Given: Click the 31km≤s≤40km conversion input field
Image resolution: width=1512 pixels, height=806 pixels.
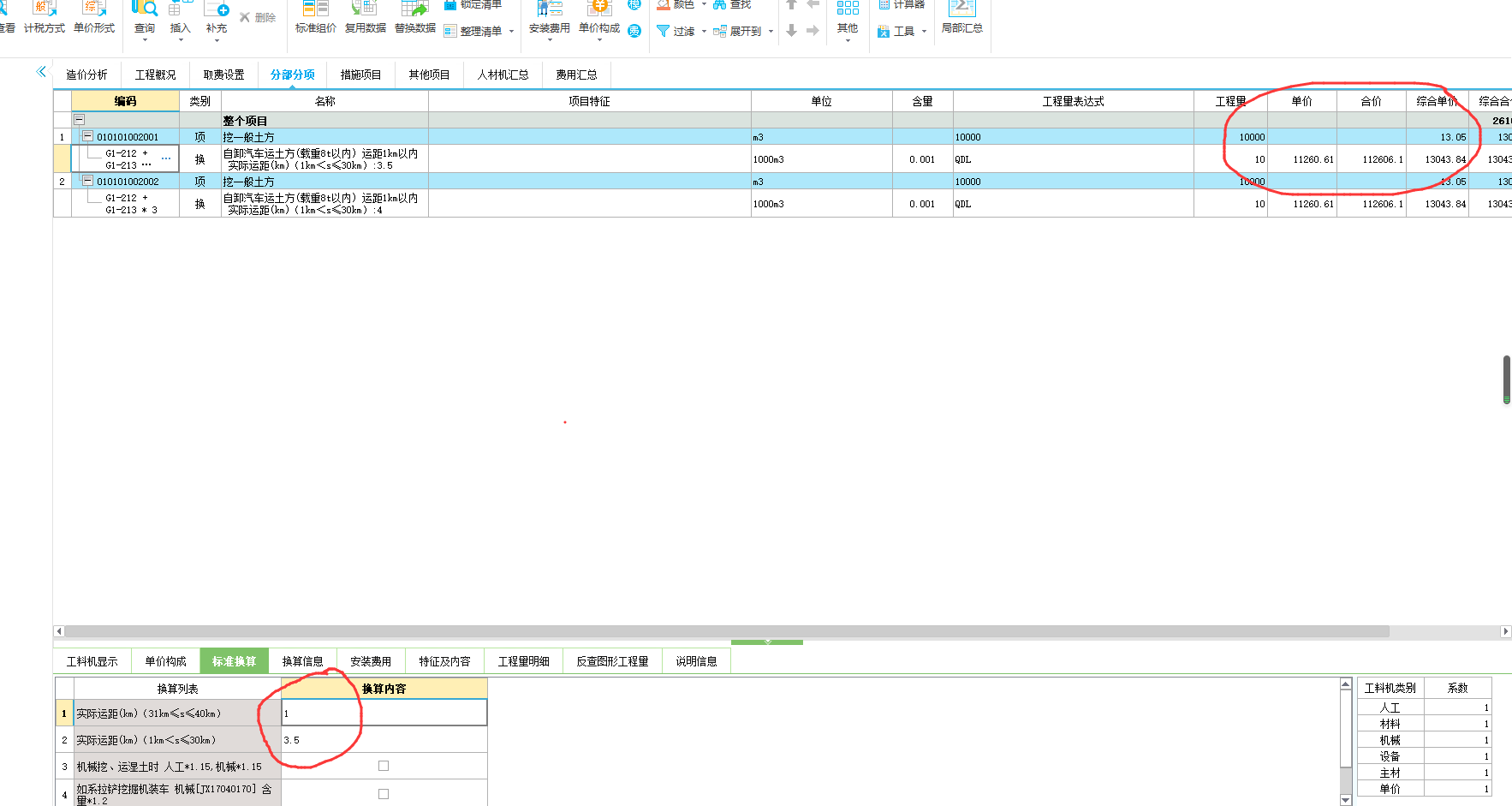Looking at the screenshot, I should (x=384, y=713).
